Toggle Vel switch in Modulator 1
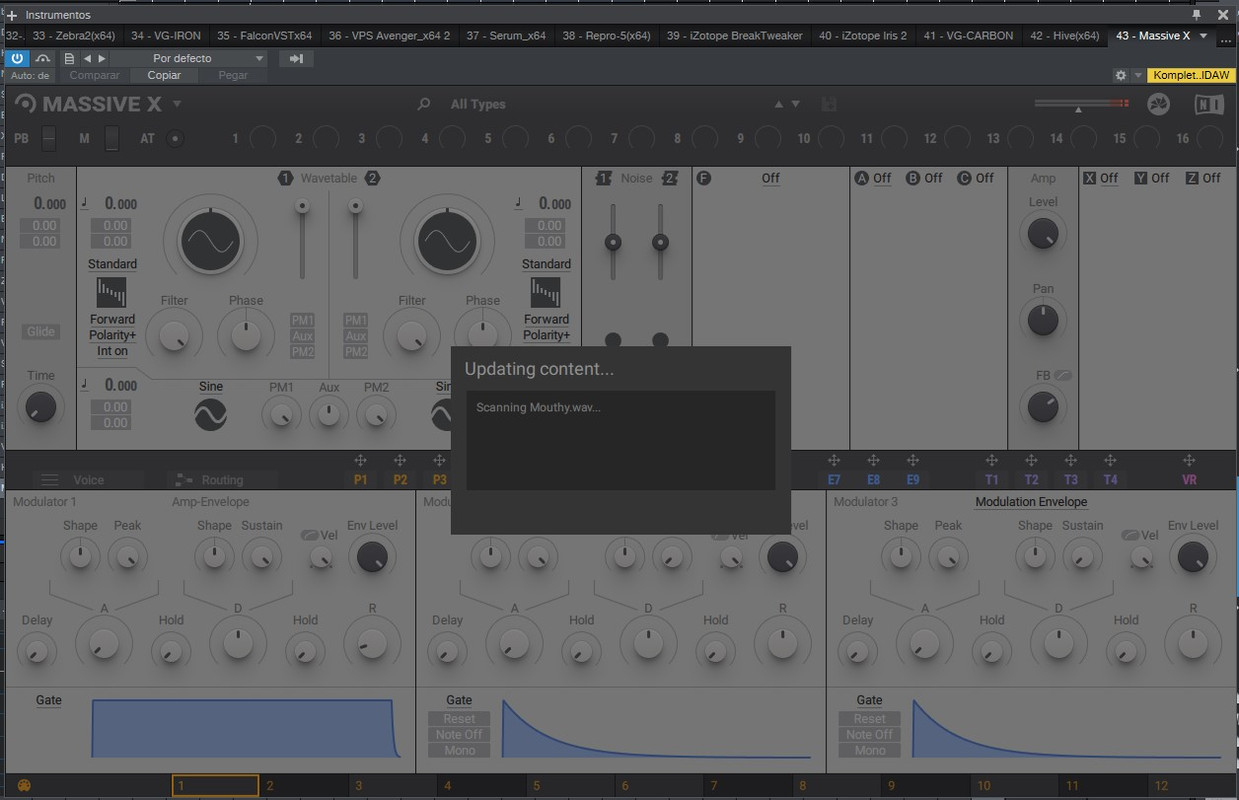This screenshot has width=1239, height=800. pos(310,535)
